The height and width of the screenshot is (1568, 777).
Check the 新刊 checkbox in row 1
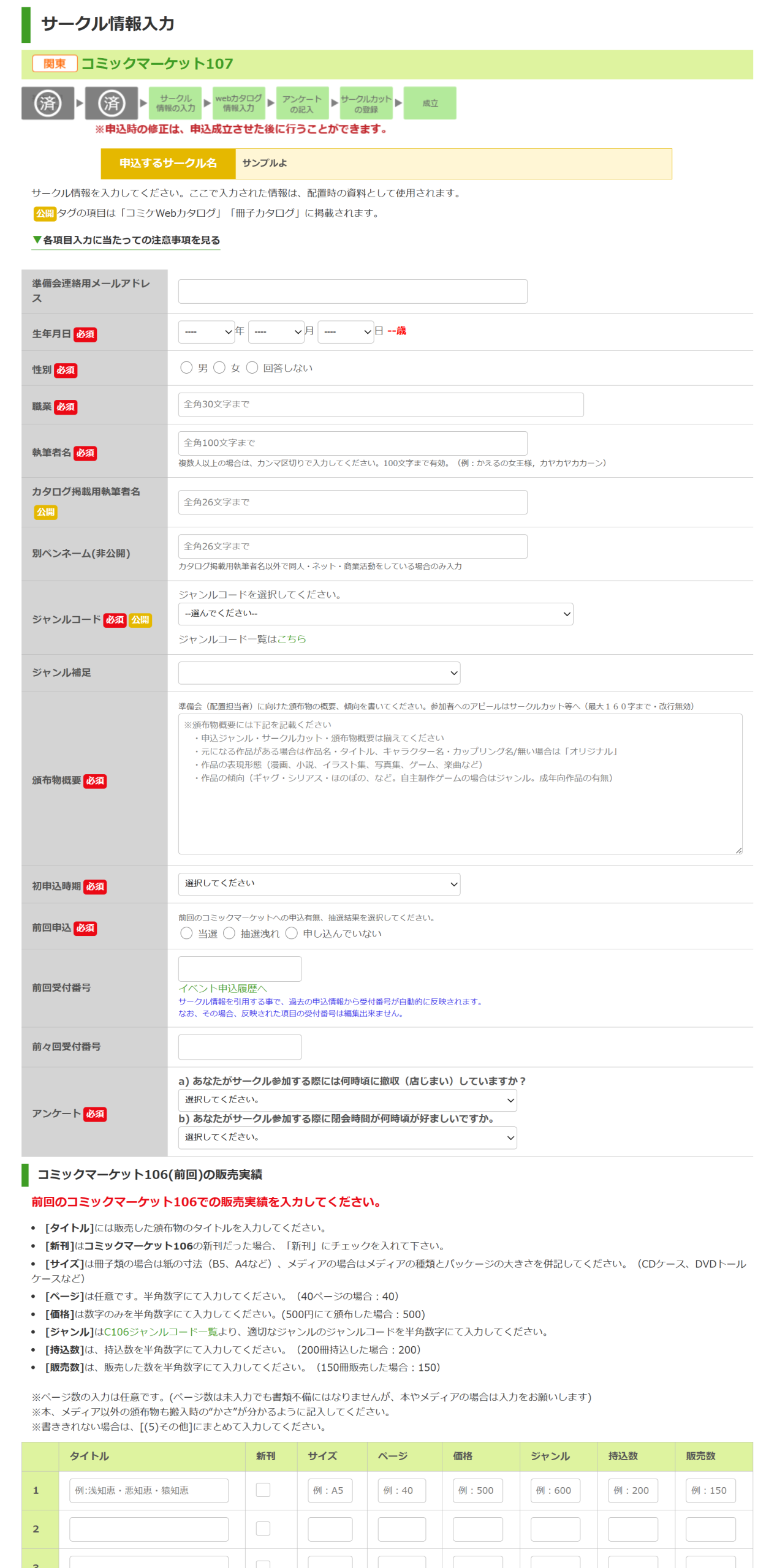coord(263,1490)
